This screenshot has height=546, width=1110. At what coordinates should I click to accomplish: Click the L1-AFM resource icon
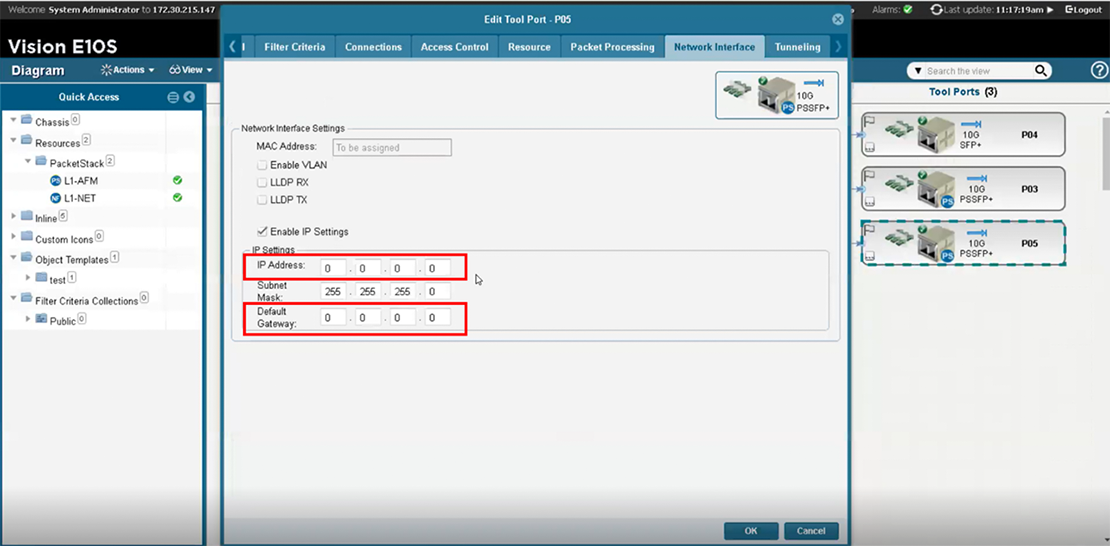tap(55, 181)
